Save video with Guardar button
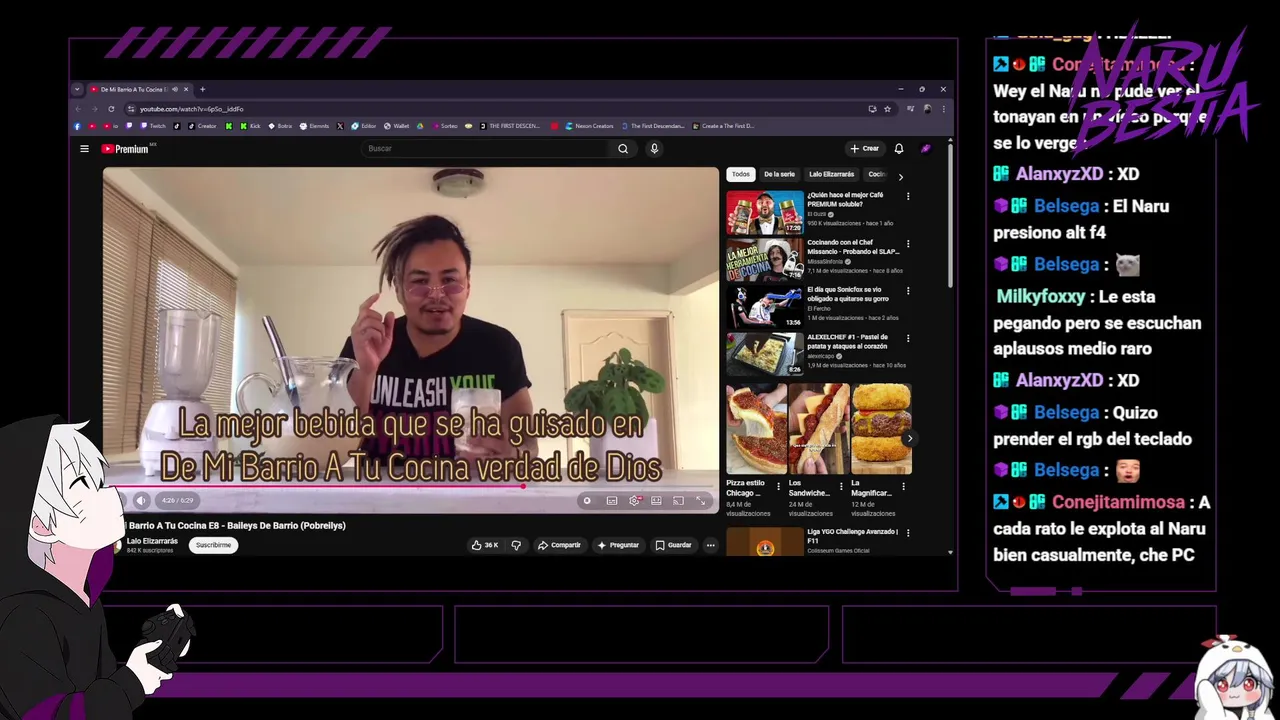This screenshot has width=1280, height=720. (x=673, y=545)
